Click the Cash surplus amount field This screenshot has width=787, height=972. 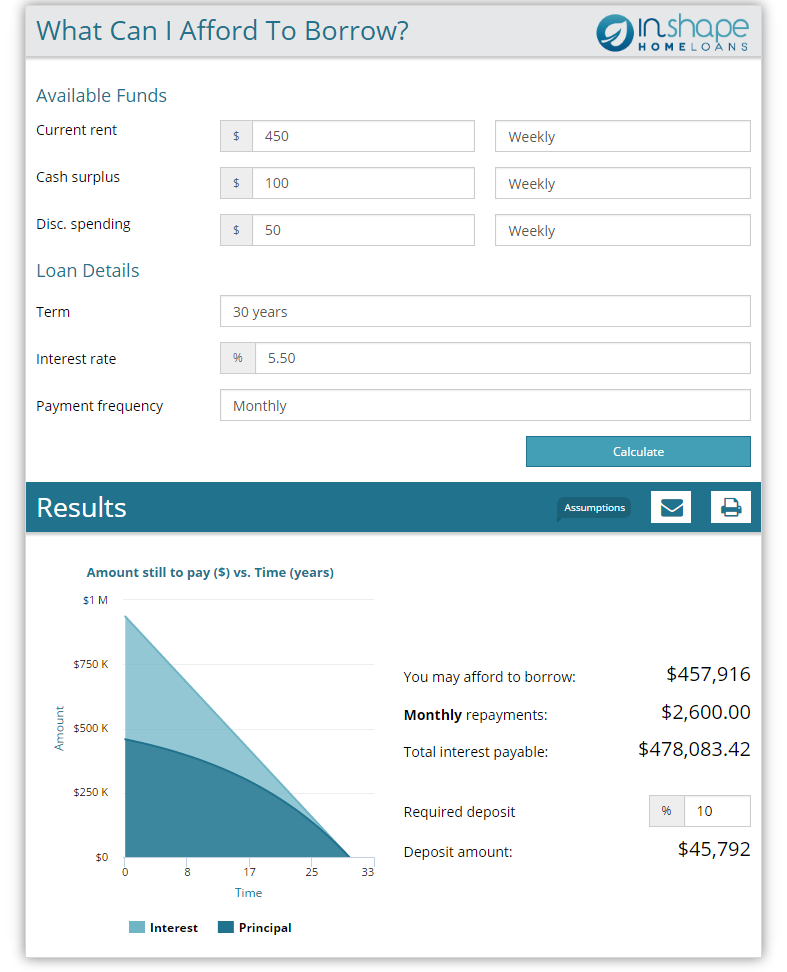[x=362, y=183]
